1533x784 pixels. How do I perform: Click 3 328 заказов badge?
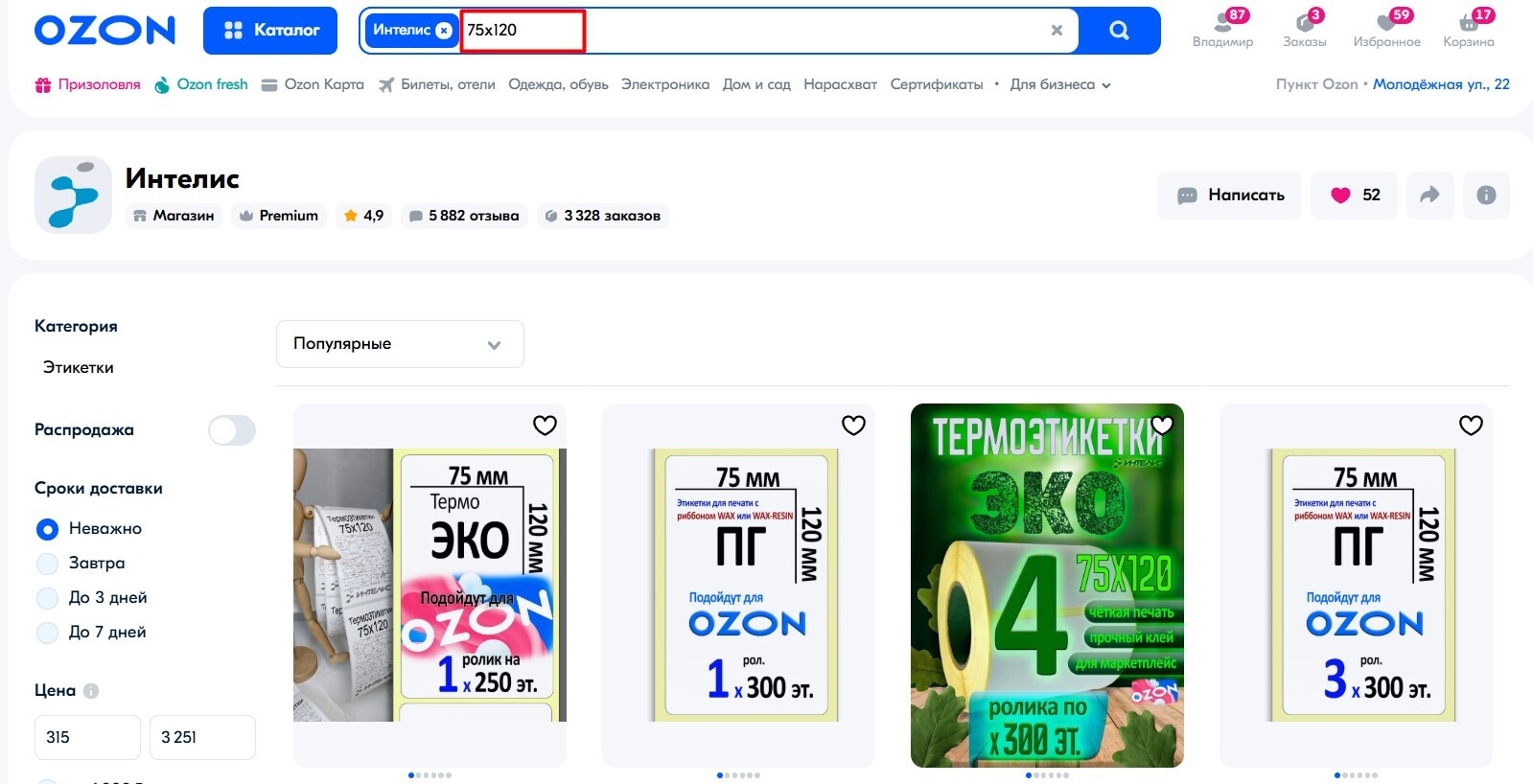click(602, 216)
